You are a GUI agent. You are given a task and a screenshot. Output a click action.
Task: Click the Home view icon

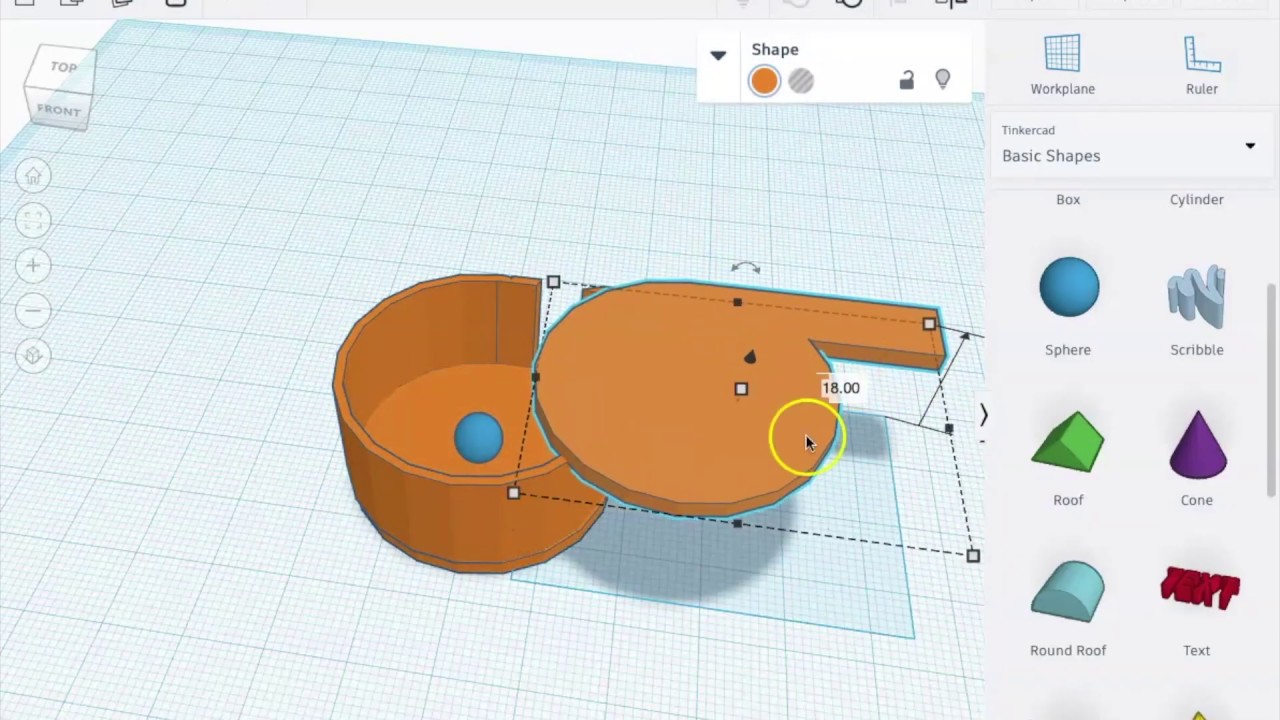[x=33, y=176]
